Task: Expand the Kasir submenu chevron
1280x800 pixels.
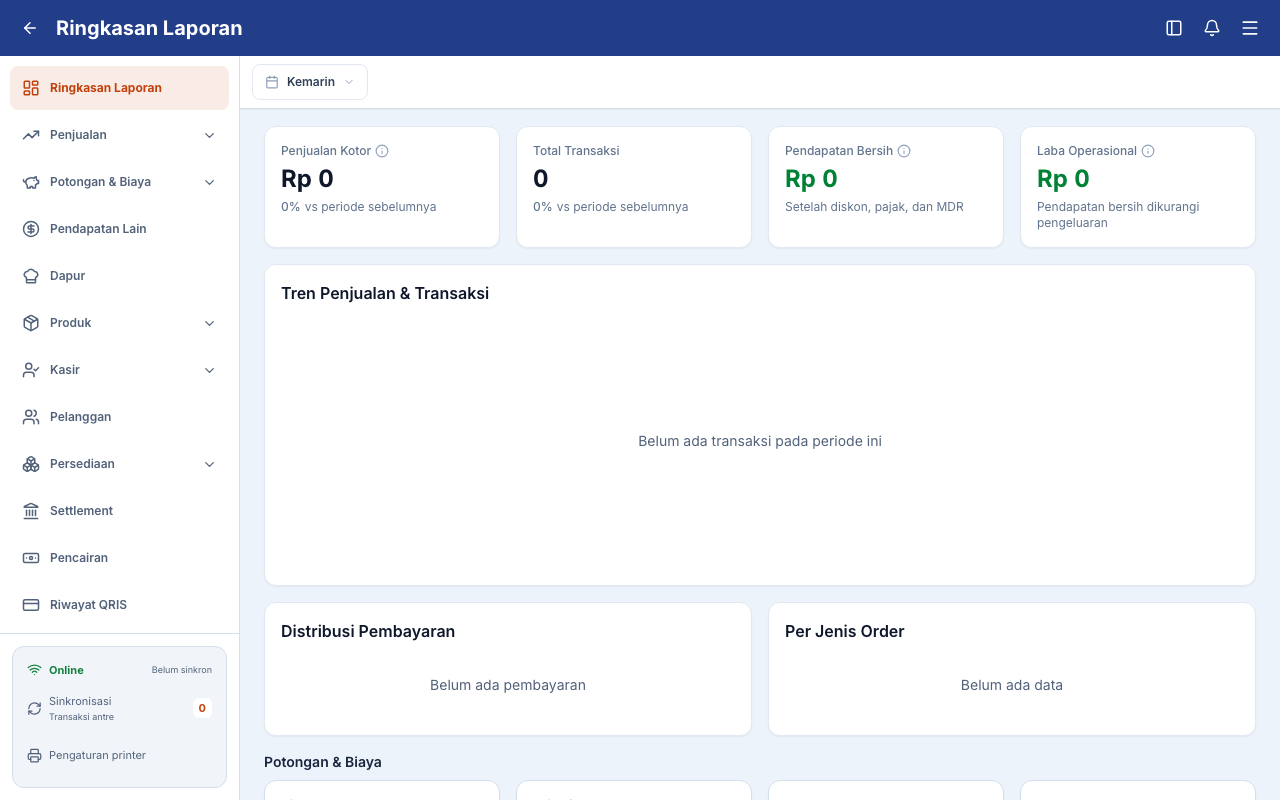Action: 209,370
